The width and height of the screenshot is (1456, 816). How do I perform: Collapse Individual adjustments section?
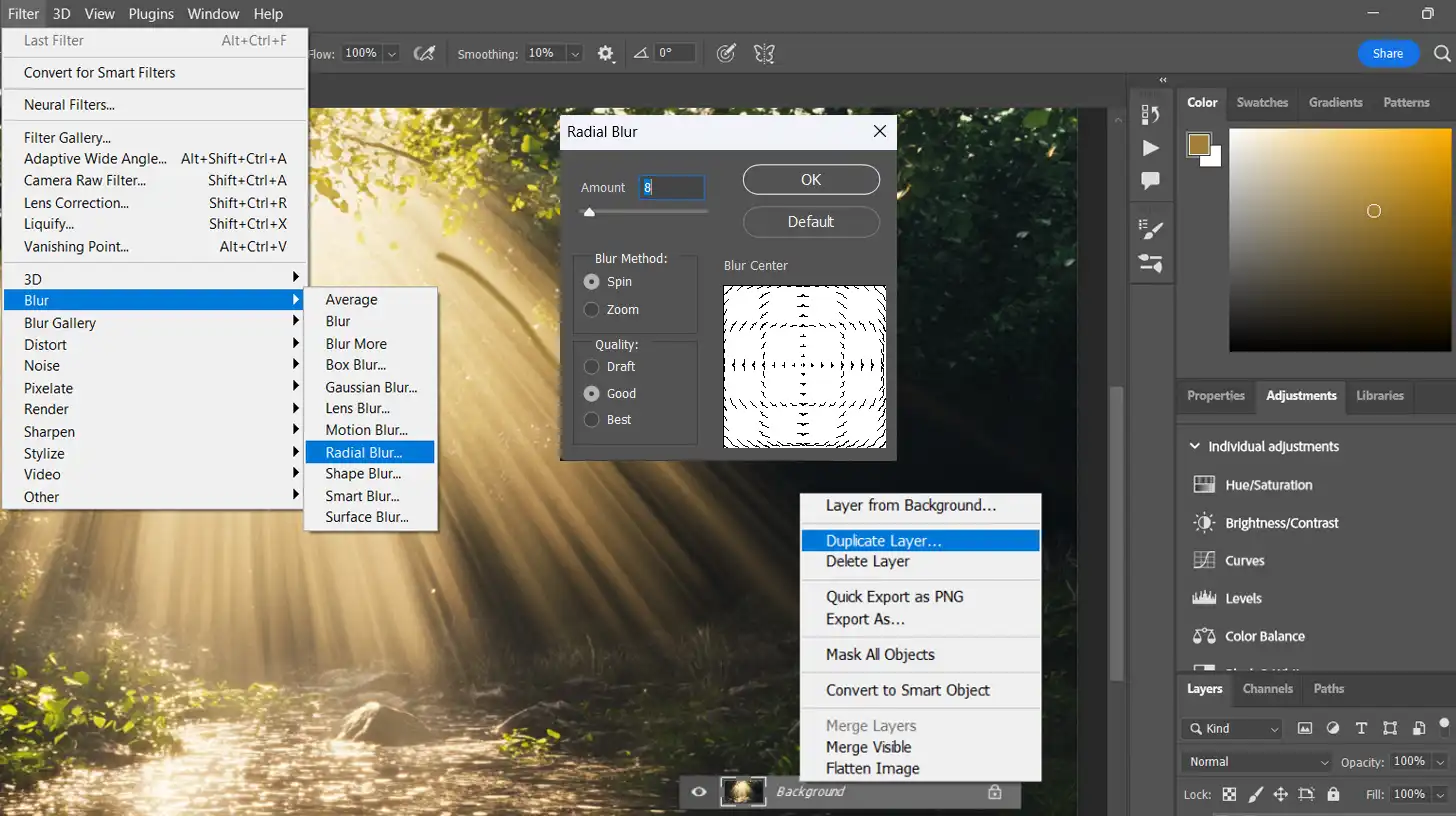pos(1193,447)
